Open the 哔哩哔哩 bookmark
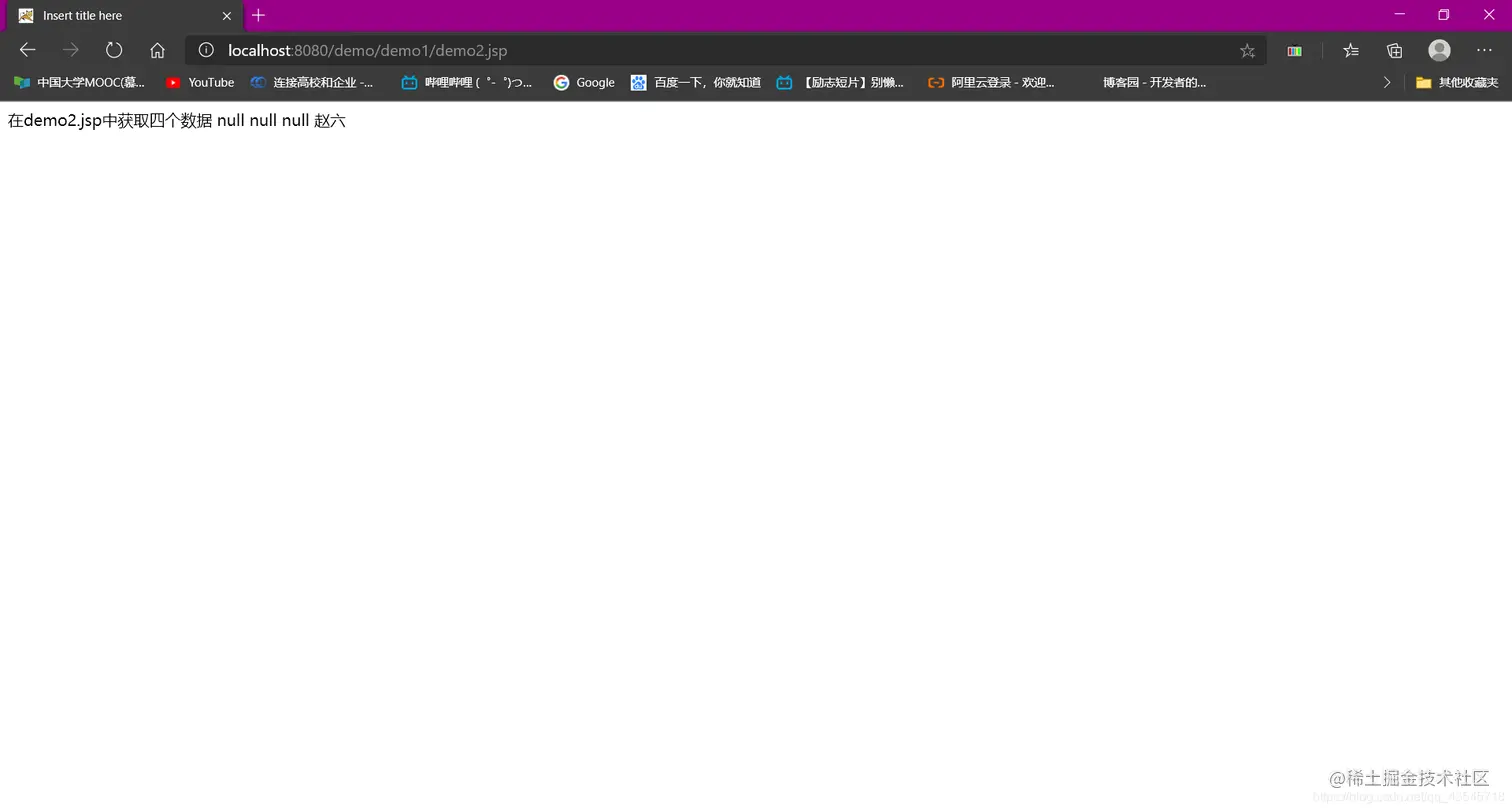Image resolution: width=1512 pixels, height=811 pixels. [467, 82]
